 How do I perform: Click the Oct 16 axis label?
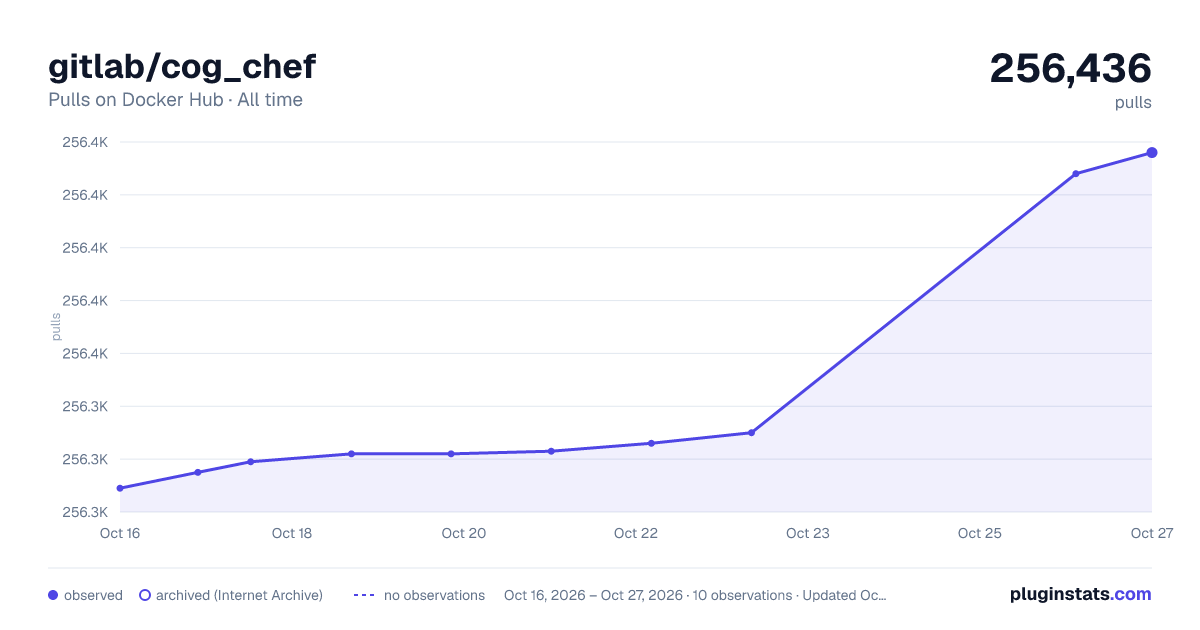(x=120, y=533)
